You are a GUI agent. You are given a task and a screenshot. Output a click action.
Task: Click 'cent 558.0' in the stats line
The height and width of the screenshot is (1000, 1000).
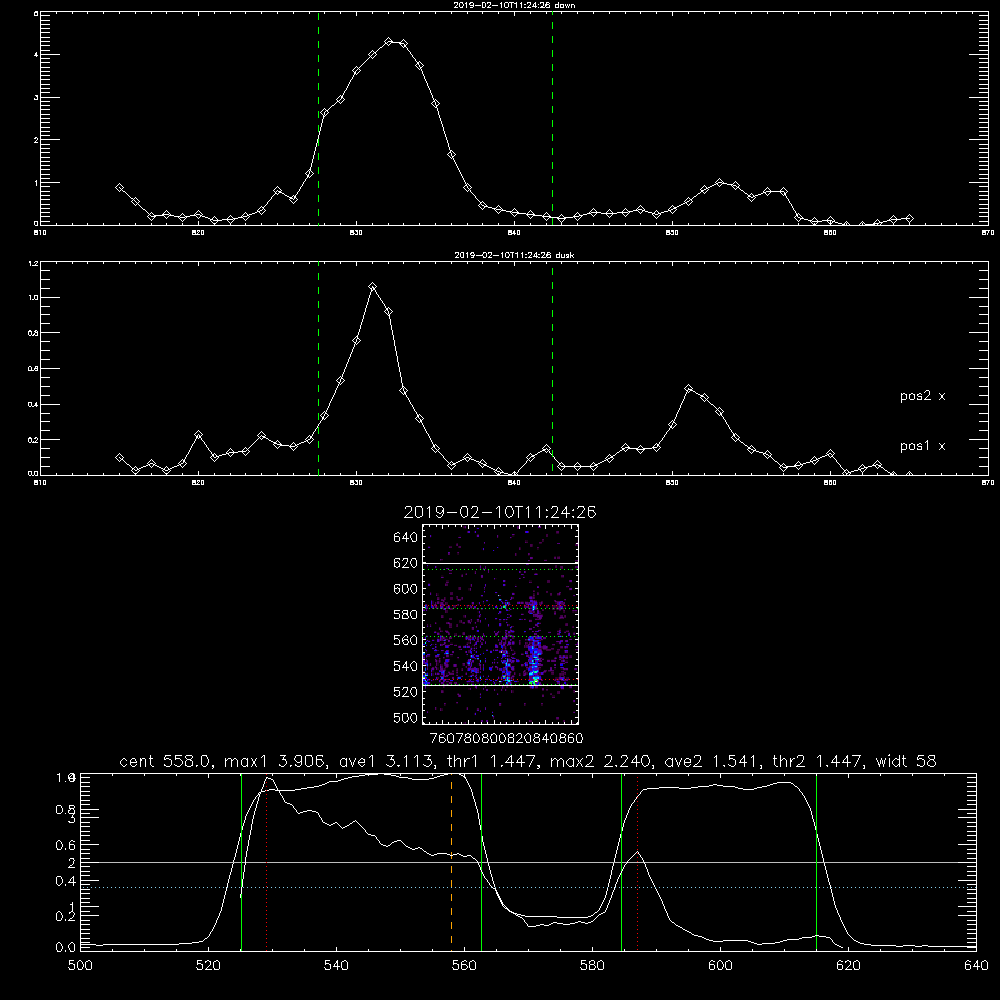[166, 761]
